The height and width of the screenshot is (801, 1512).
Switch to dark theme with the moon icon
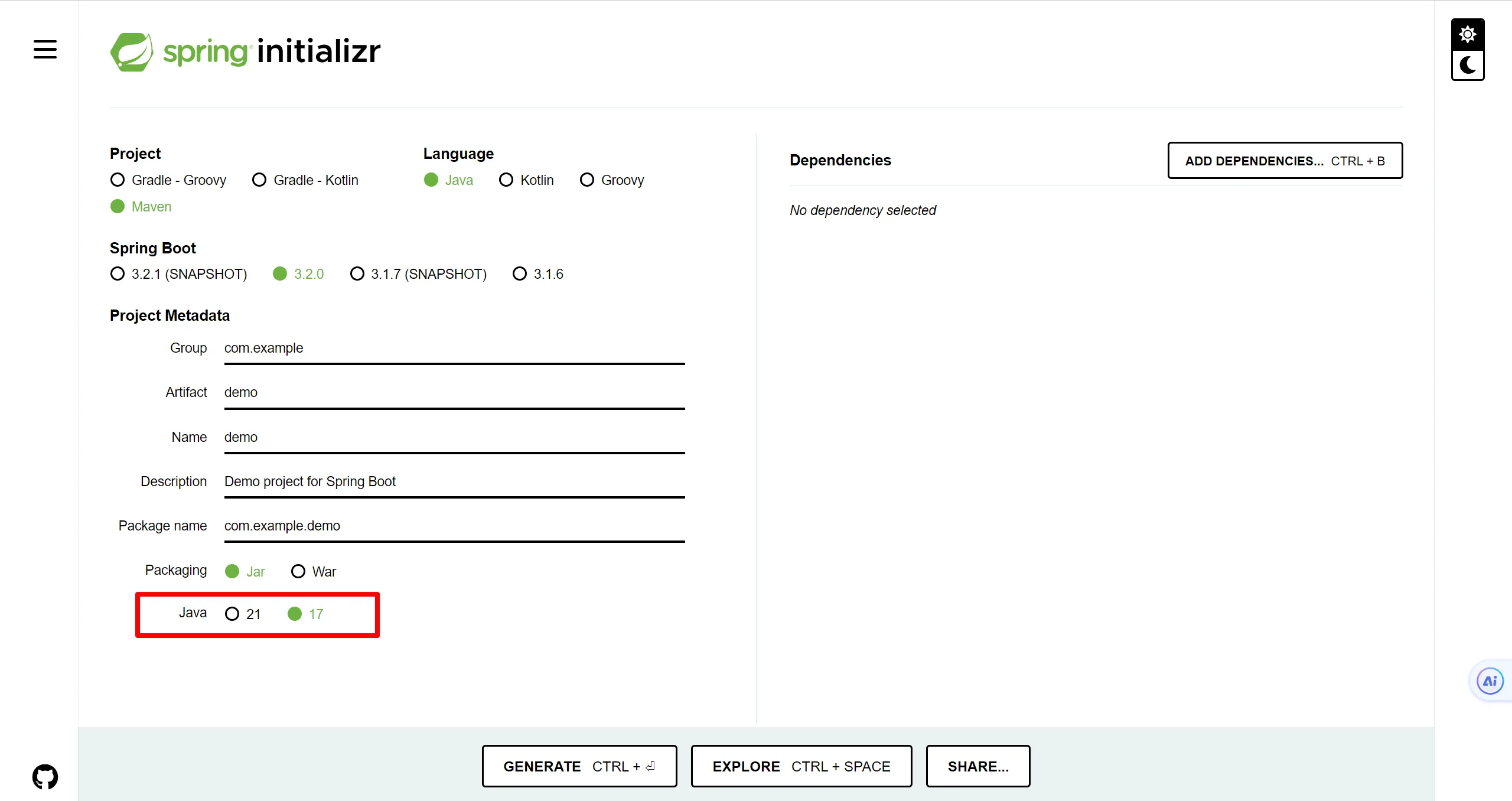1467,65
